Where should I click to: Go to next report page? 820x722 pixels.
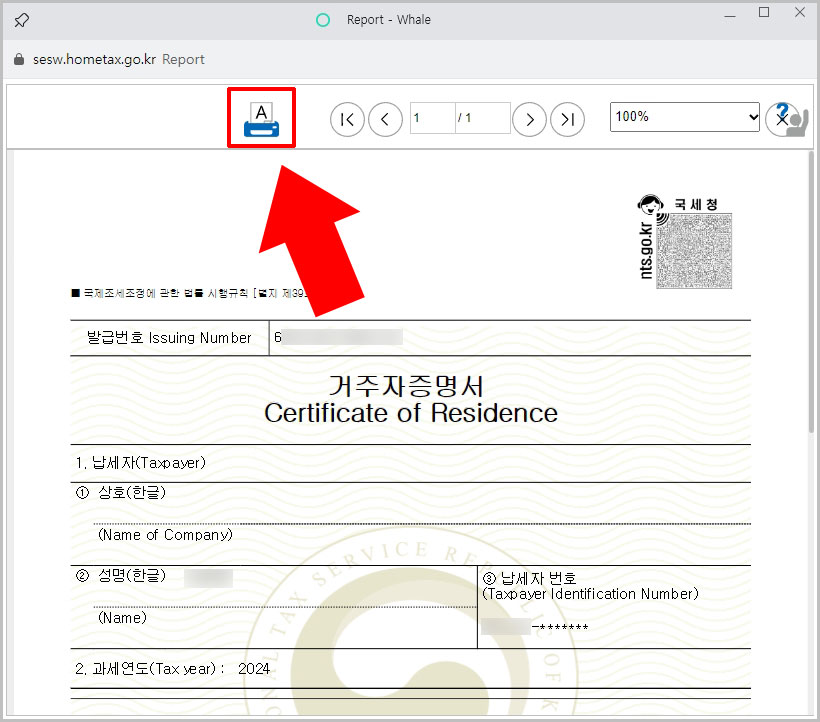click(529, 120)
